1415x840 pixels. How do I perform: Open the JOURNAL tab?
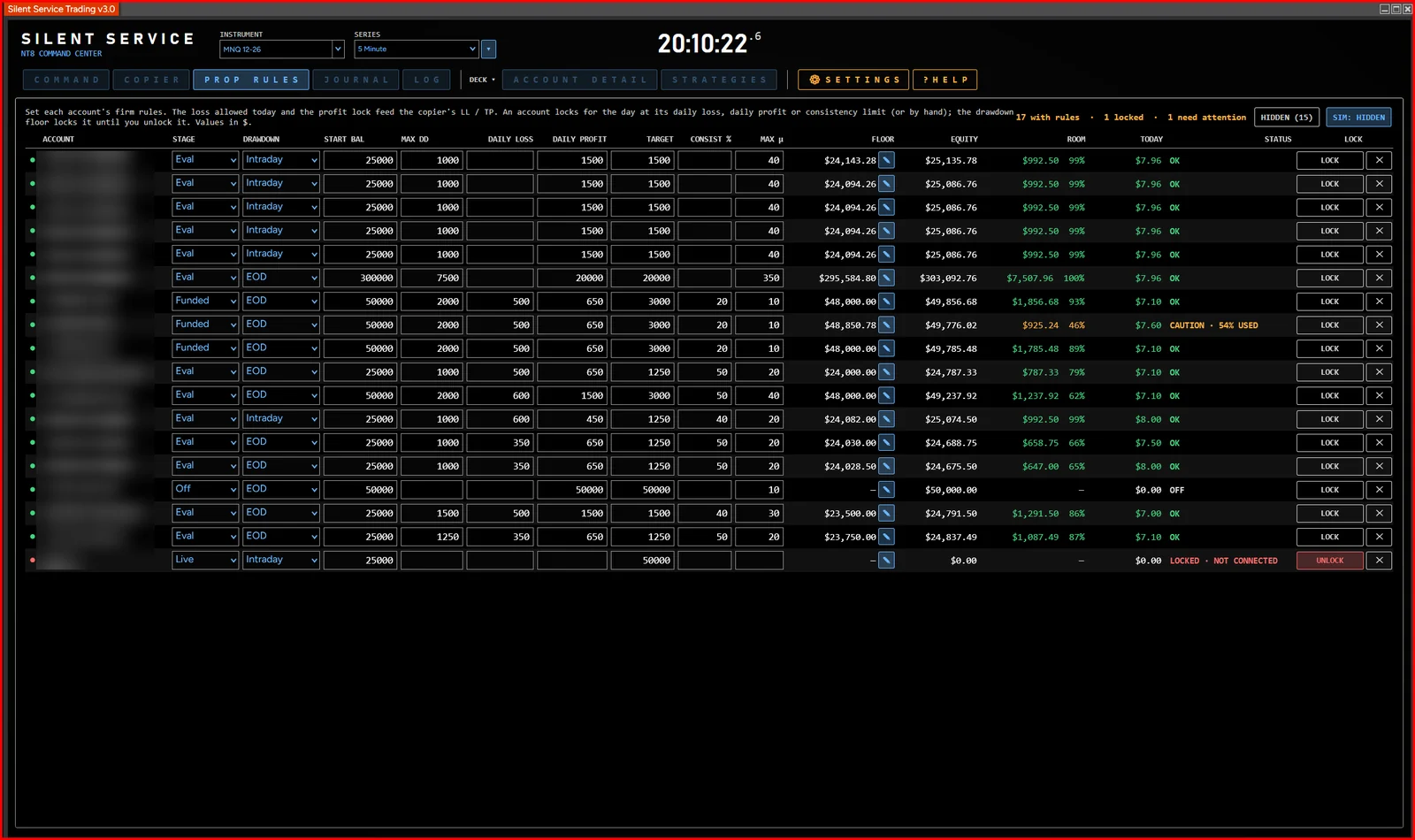(x=356, y=80)
